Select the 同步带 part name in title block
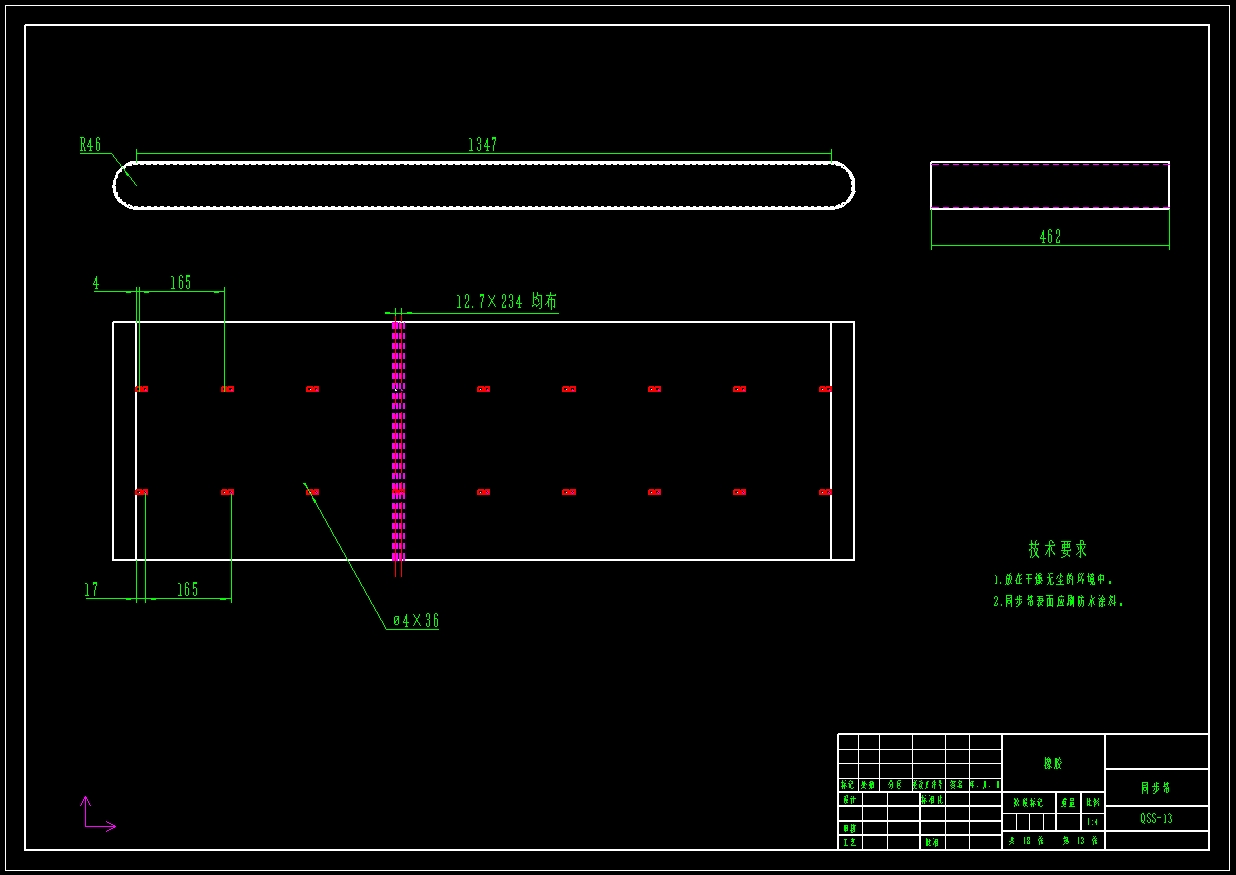This screenshot has width=1236, height=875. pos(1155,788)
